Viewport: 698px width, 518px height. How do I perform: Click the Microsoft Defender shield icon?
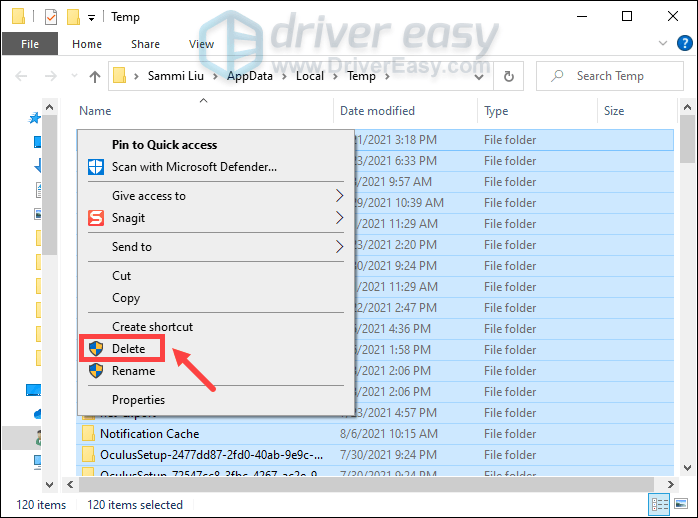coord(96,167)
